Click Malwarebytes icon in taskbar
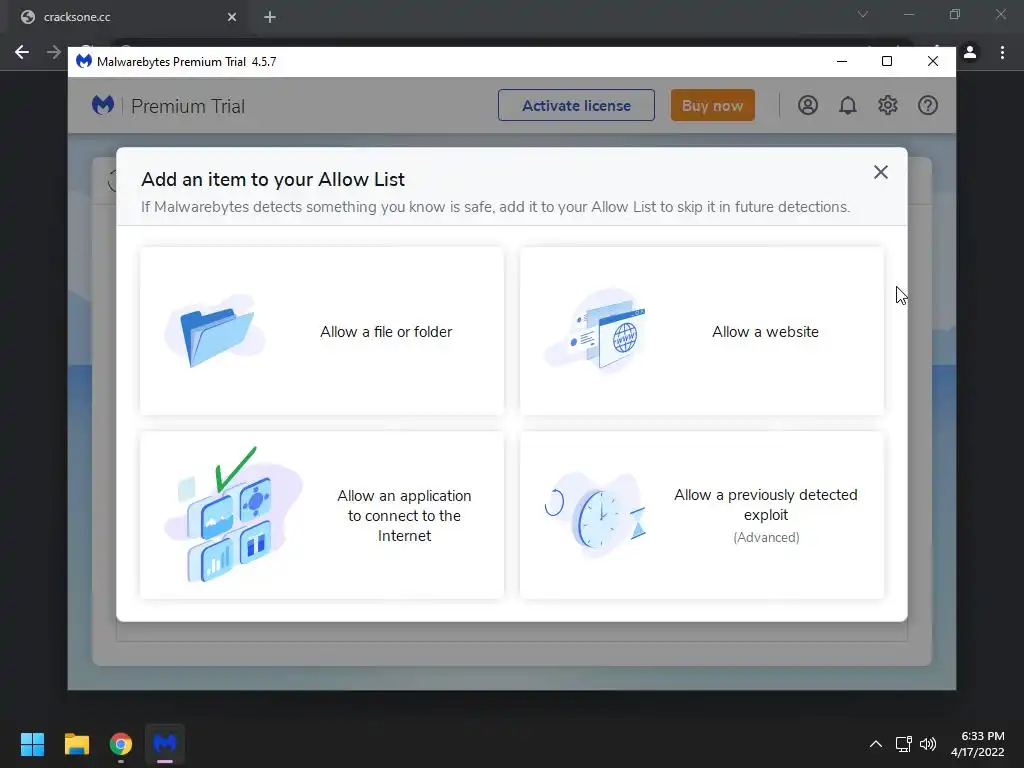Image resolution: width=1024 pixels, height=768 pixels. 165,744
